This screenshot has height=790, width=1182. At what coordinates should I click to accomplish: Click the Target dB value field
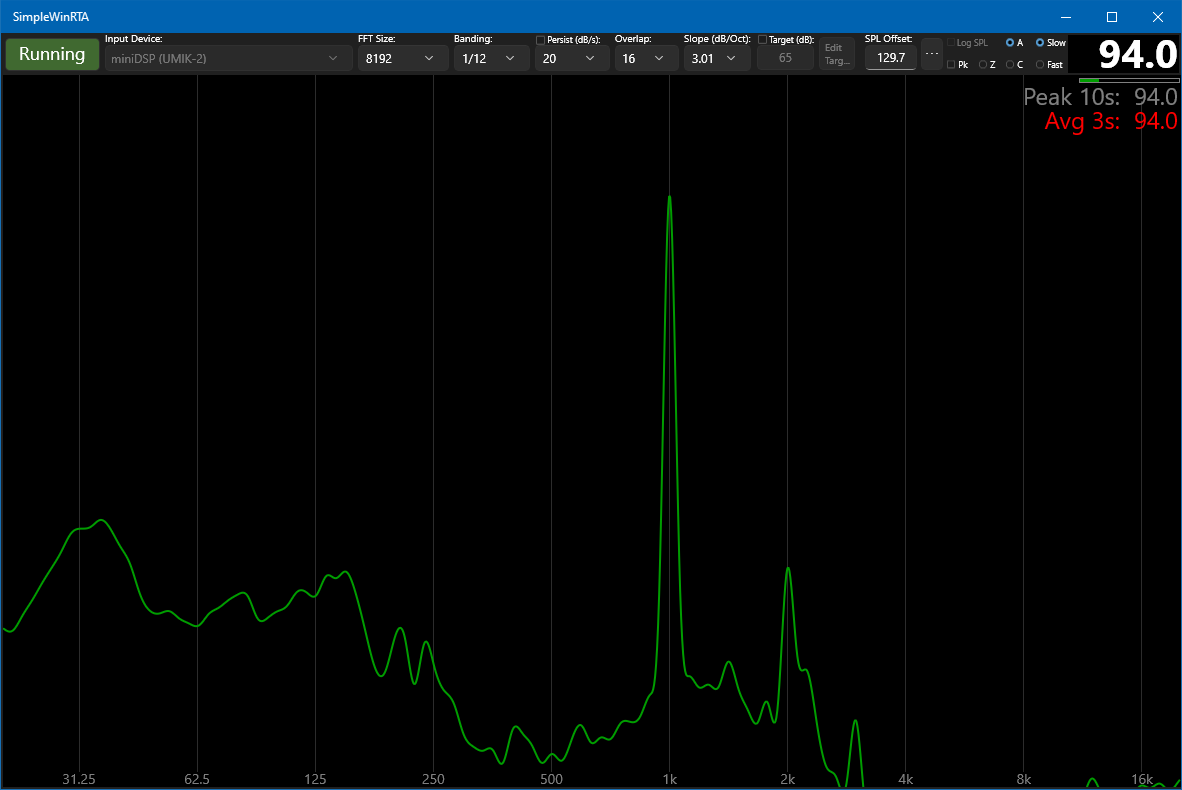(785, 58)
